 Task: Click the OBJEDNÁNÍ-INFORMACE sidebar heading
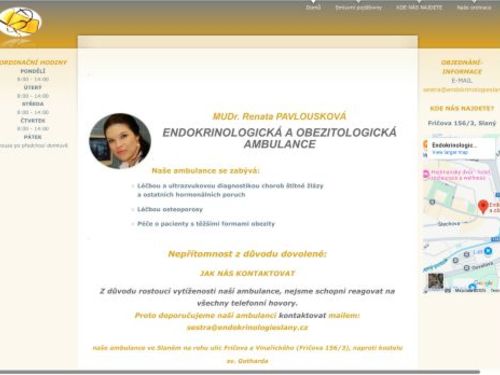pyautogui.click(x=462, y=67)
